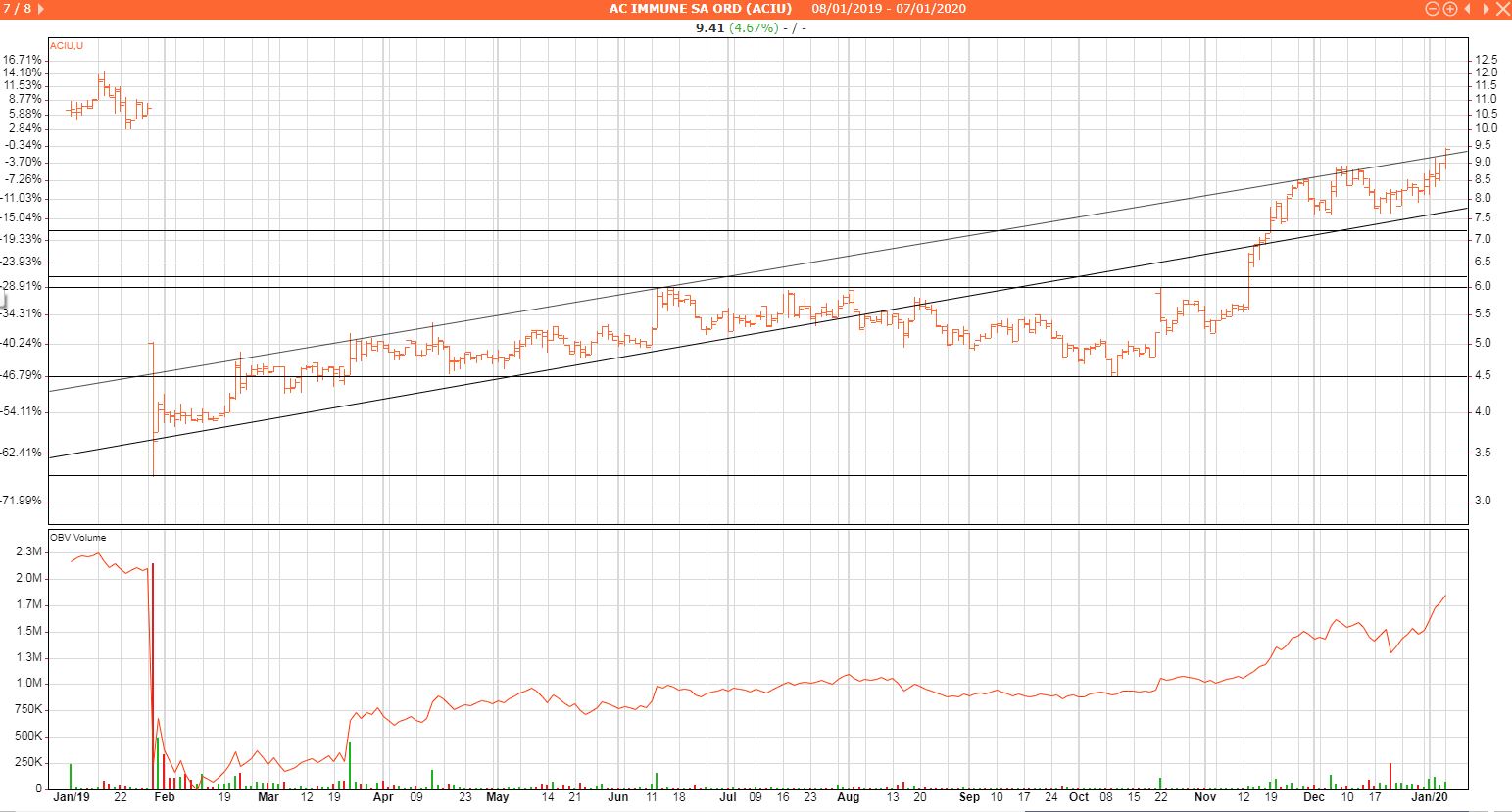This screenshot has height=812, width=1512.
Task: Expand the arrow next to 7 / 8
Action: pos(41,9)
